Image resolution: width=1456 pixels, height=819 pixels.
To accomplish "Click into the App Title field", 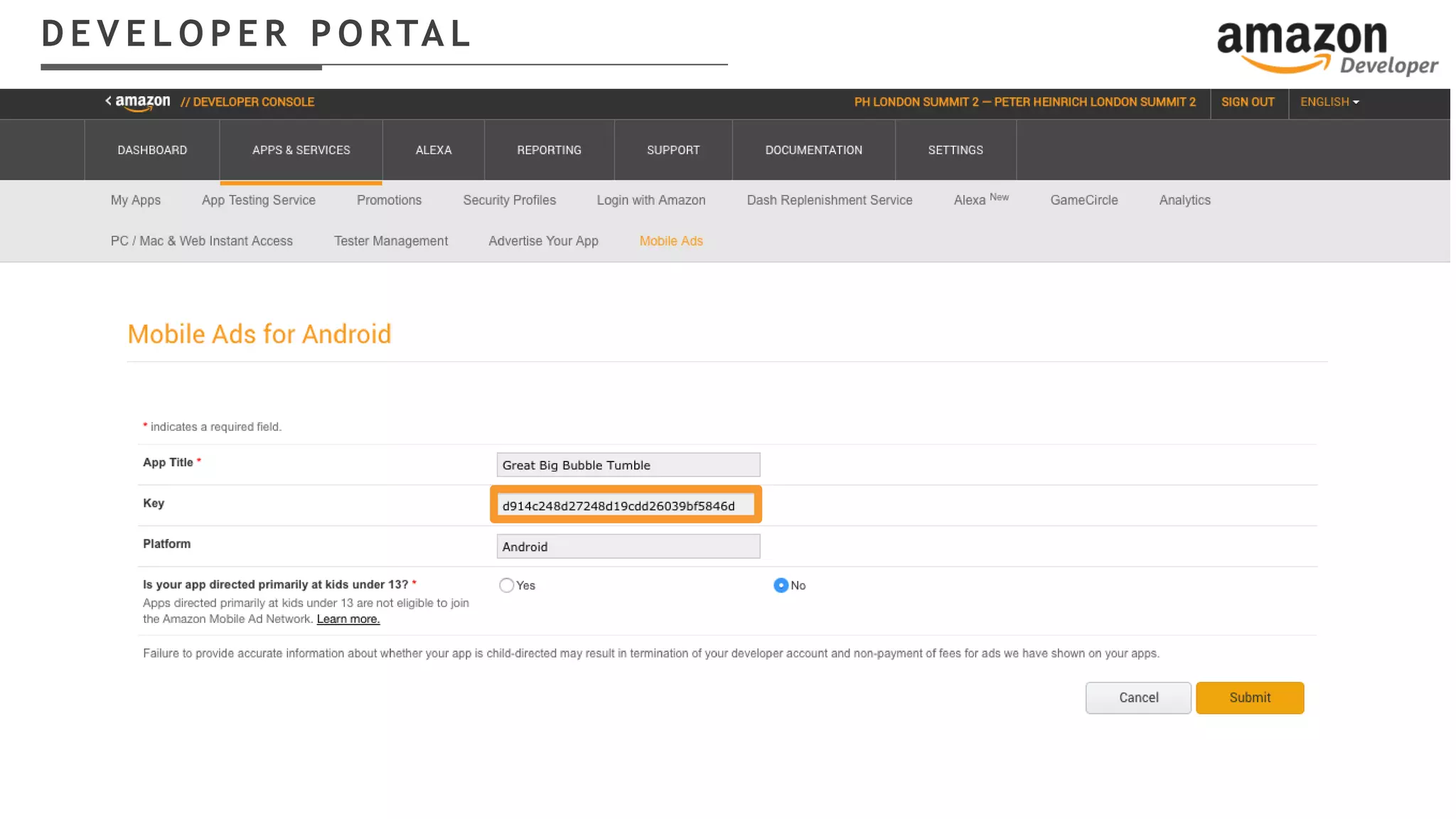I will 628,465.
